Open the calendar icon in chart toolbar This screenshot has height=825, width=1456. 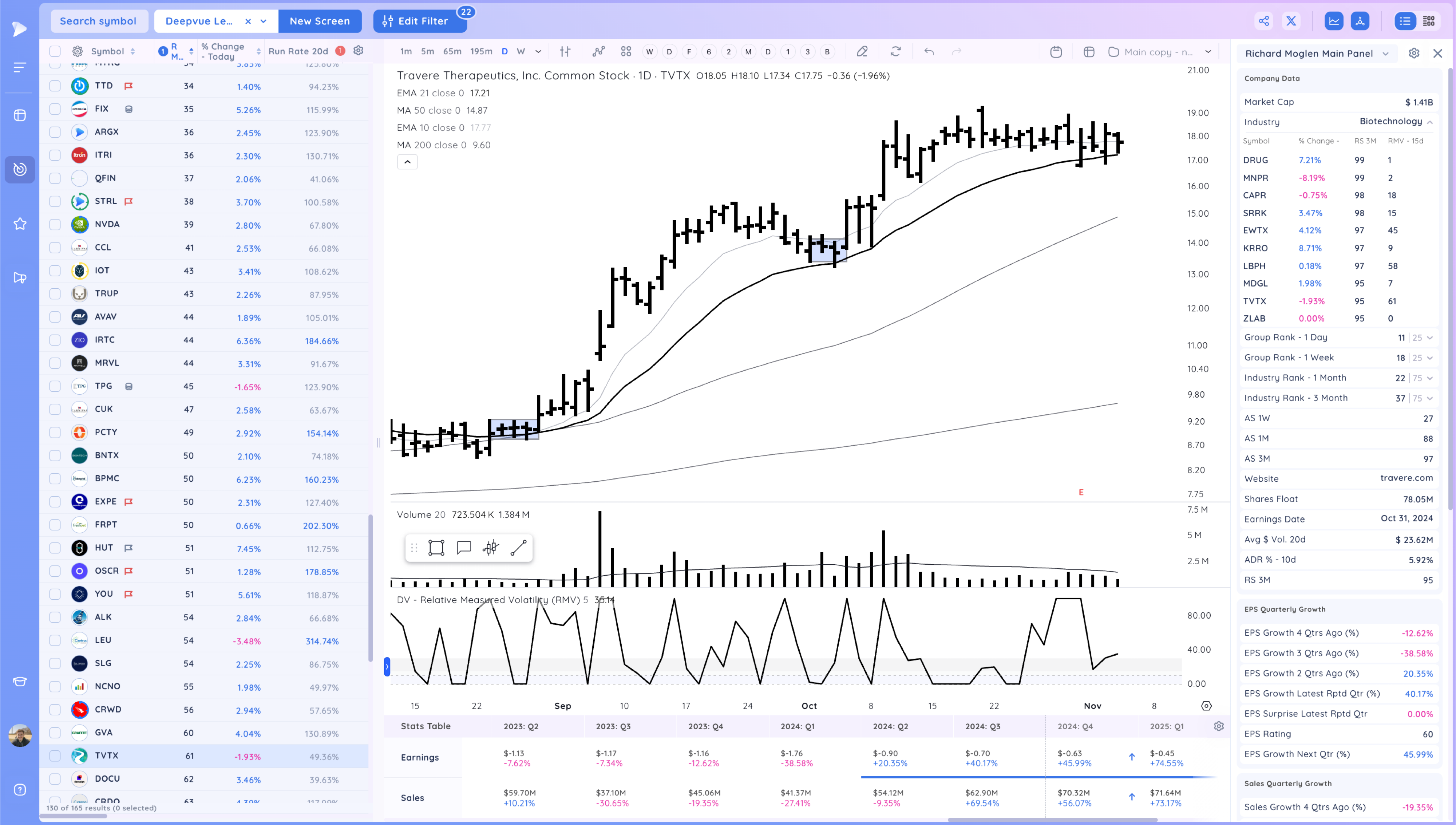1056,52
